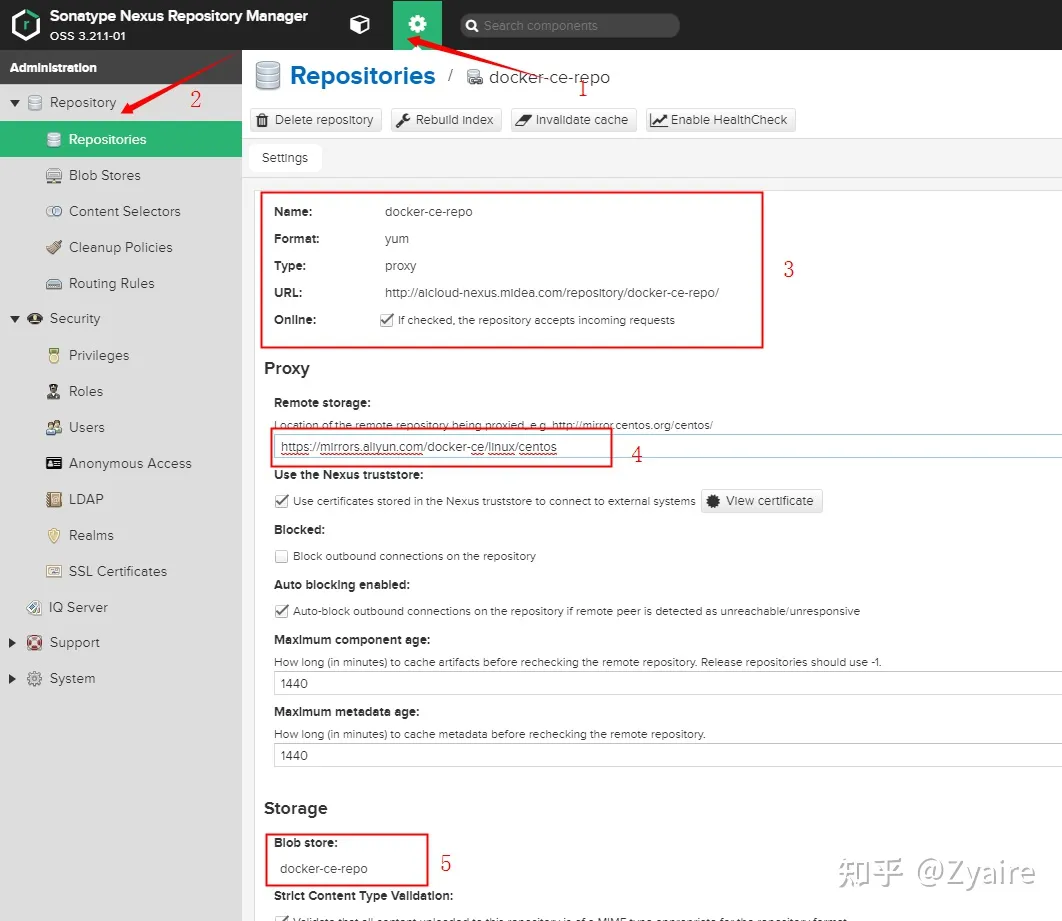Click the Repositories breadcrumb heading

[x=362, y=76]
